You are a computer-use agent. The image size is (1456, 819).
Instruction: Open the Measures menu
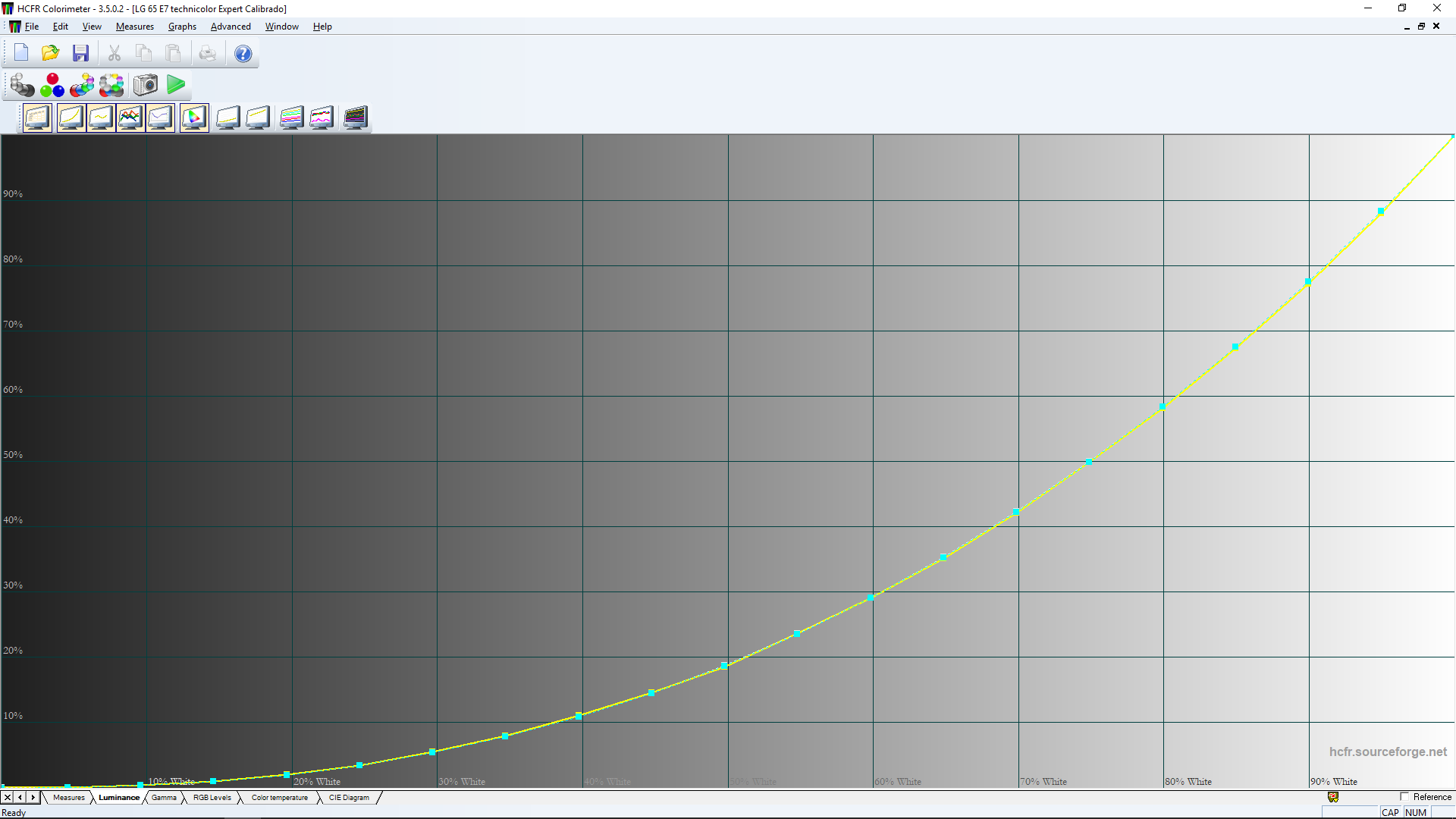[x=134, y=27]
